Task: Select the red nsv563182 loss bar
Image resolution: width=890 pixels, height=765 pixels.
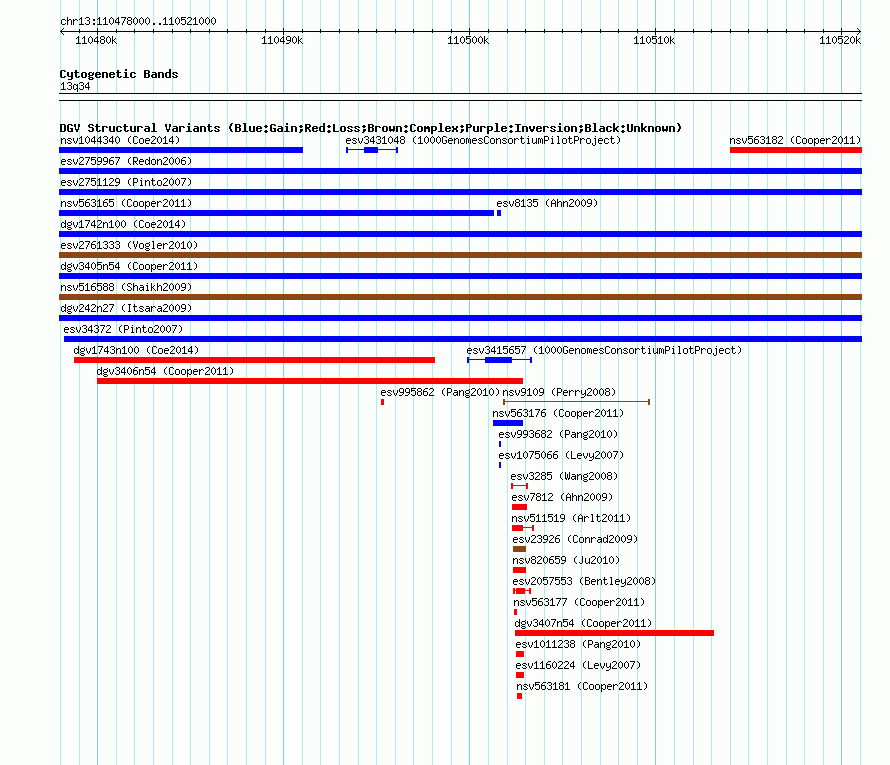Action: pyautogui.click(x=796, y=150)
